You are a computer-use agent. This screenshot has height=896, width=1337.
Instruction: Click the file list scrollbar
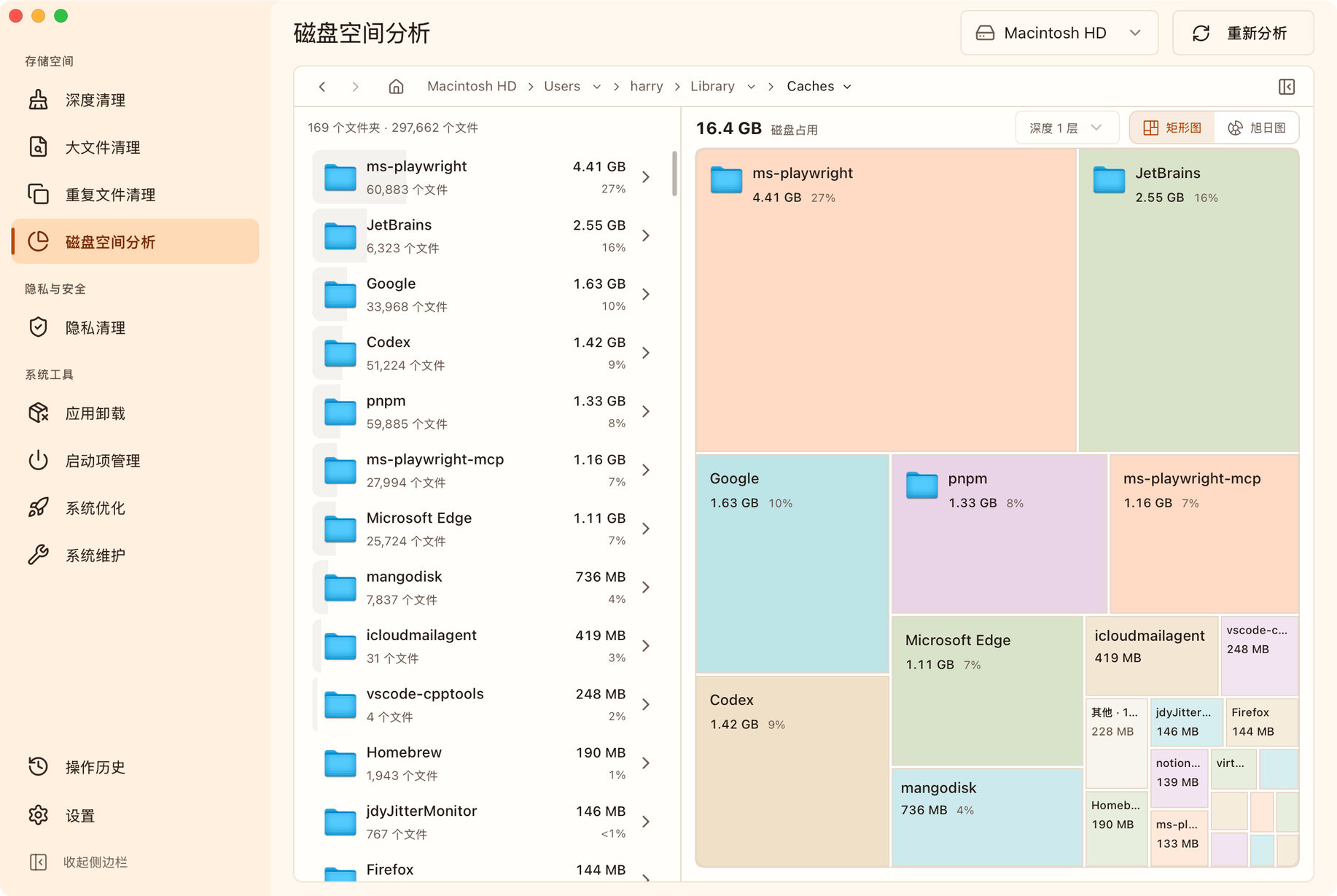point(674,174)
